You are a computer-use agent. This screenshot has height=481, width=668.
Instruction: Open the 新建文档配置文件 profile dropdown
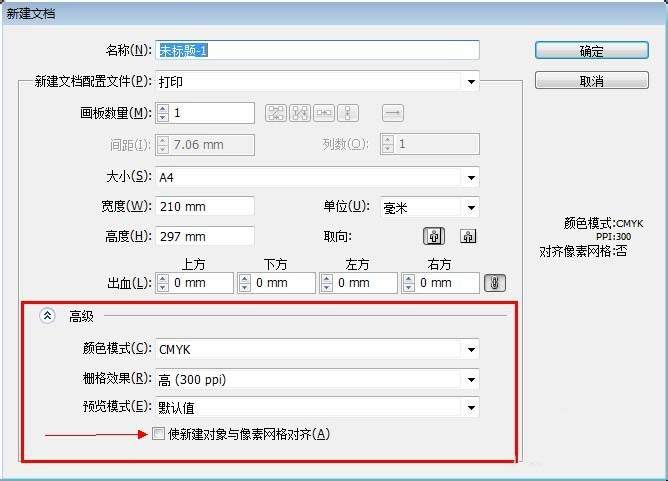[x=317, y=81]
